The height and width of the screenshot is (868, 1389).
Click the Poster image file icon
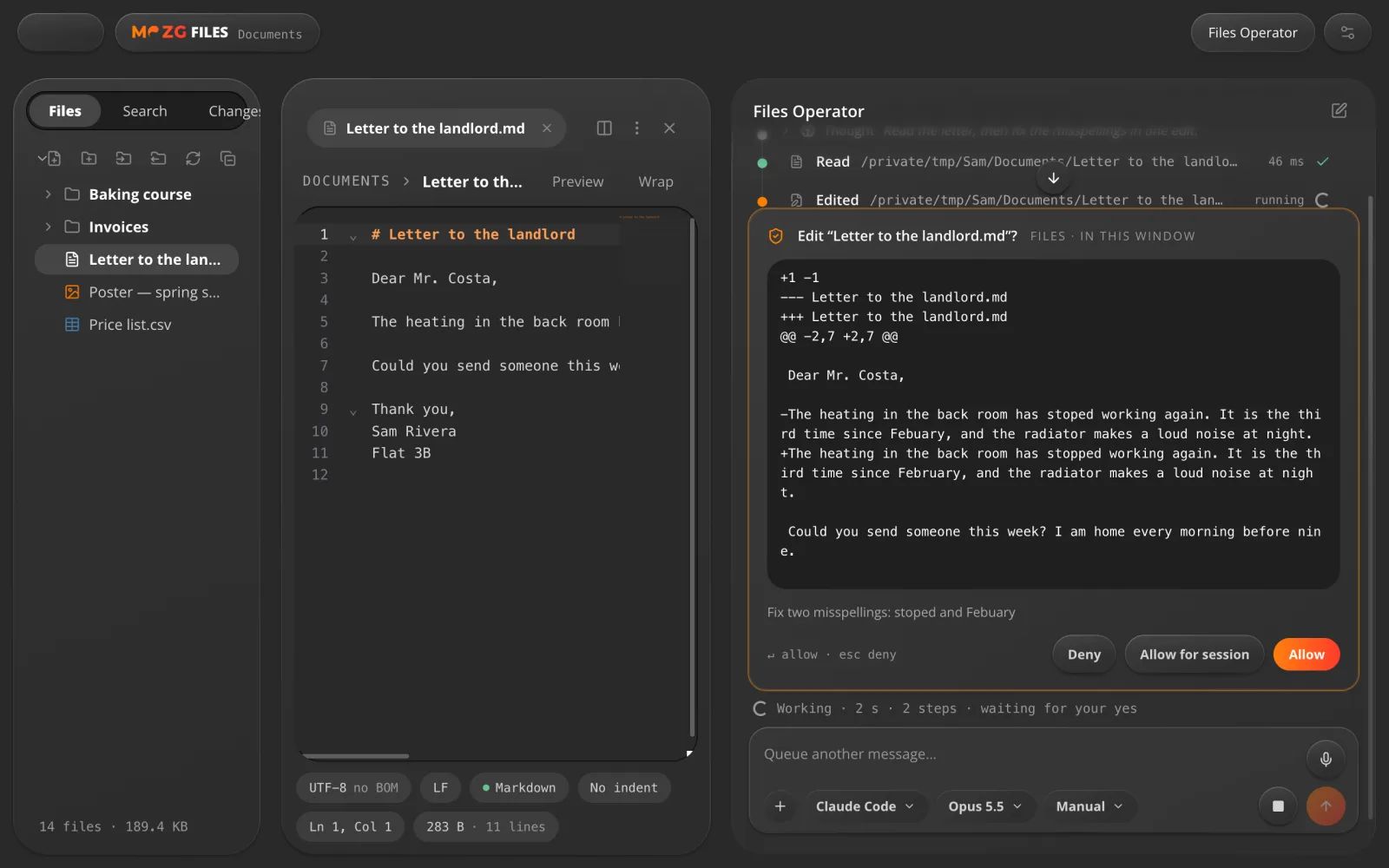pos(72,292)
